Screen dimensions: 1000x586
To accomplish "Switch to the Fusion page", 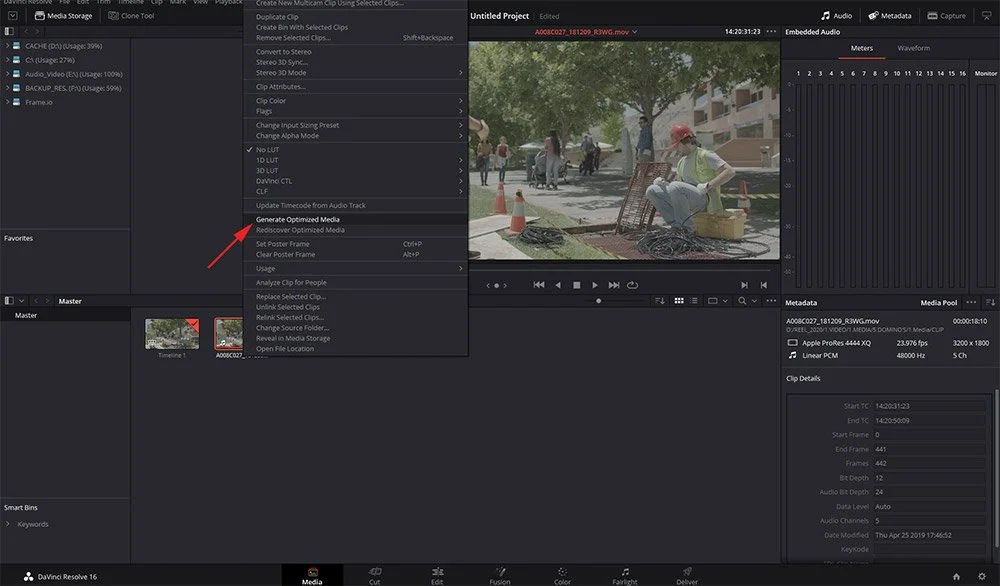I will [500, 573].
